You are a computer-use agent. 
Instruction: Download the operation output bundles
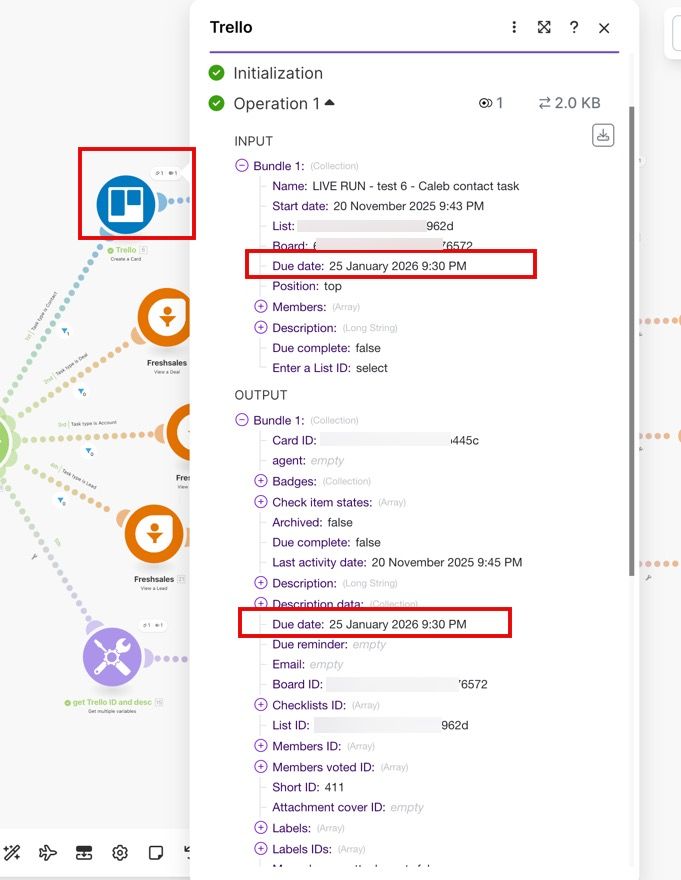pos(603,135)
